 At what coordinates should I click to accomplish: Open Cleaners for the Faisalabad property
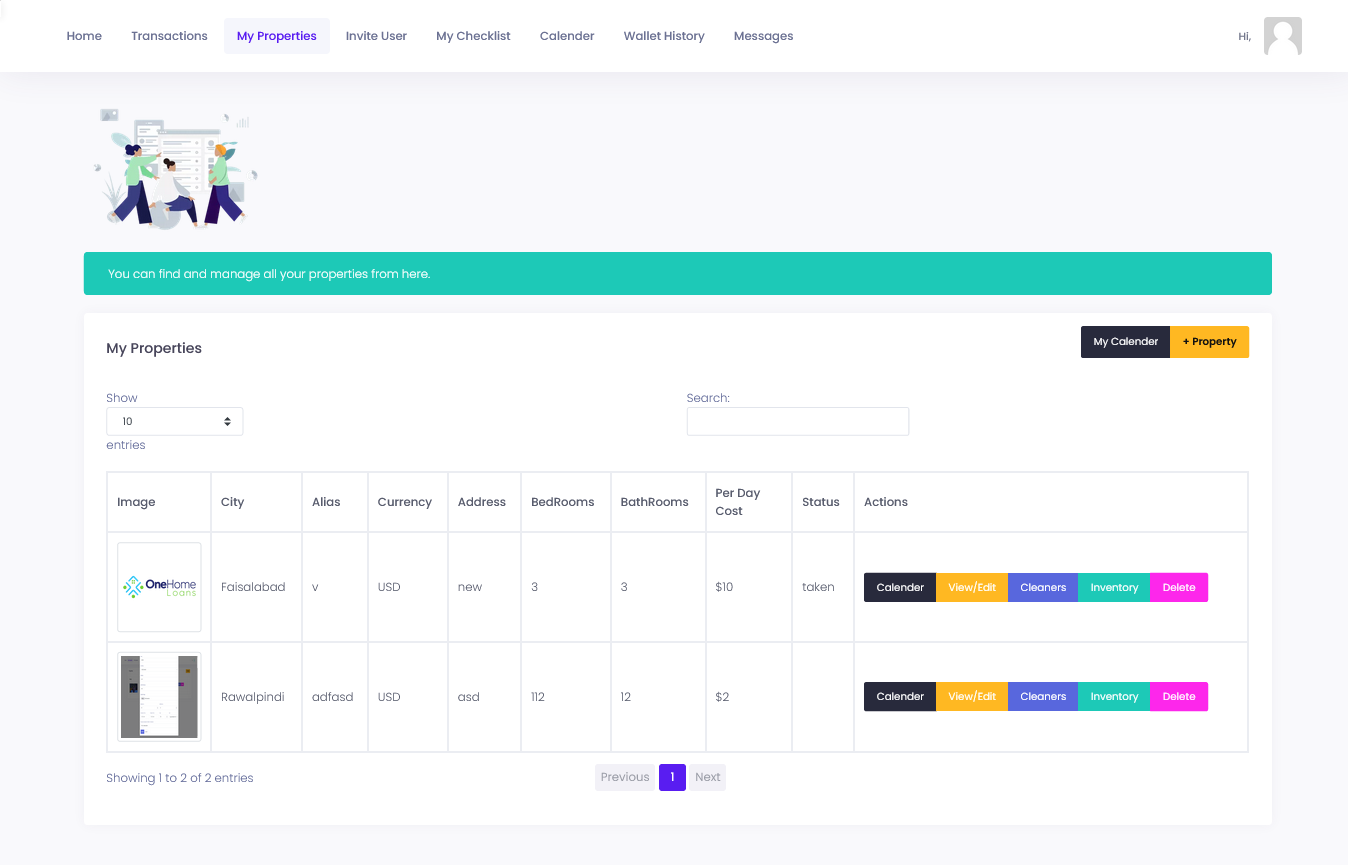coord(1043,587)
